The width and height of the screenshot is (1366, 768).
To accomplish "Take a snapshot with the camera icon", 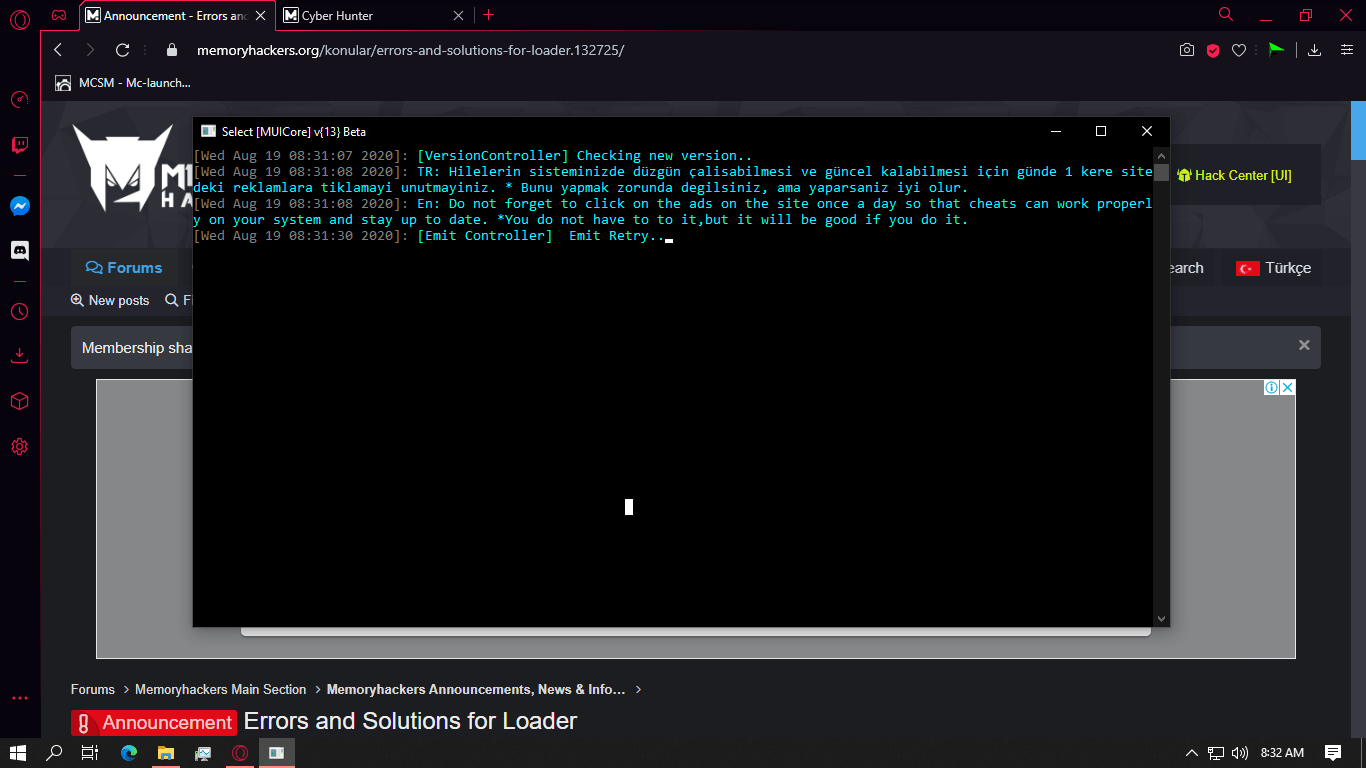I will coord(1187,50).
